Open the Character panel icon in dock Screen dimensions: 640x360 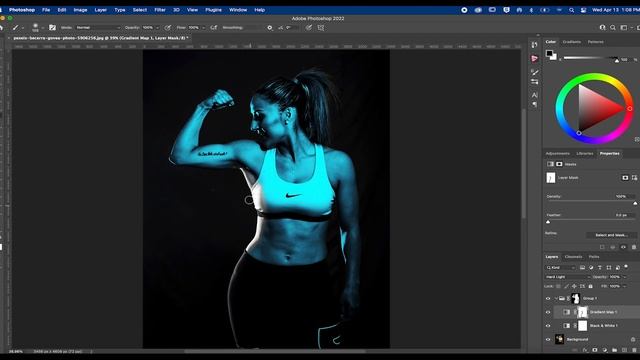534,95
